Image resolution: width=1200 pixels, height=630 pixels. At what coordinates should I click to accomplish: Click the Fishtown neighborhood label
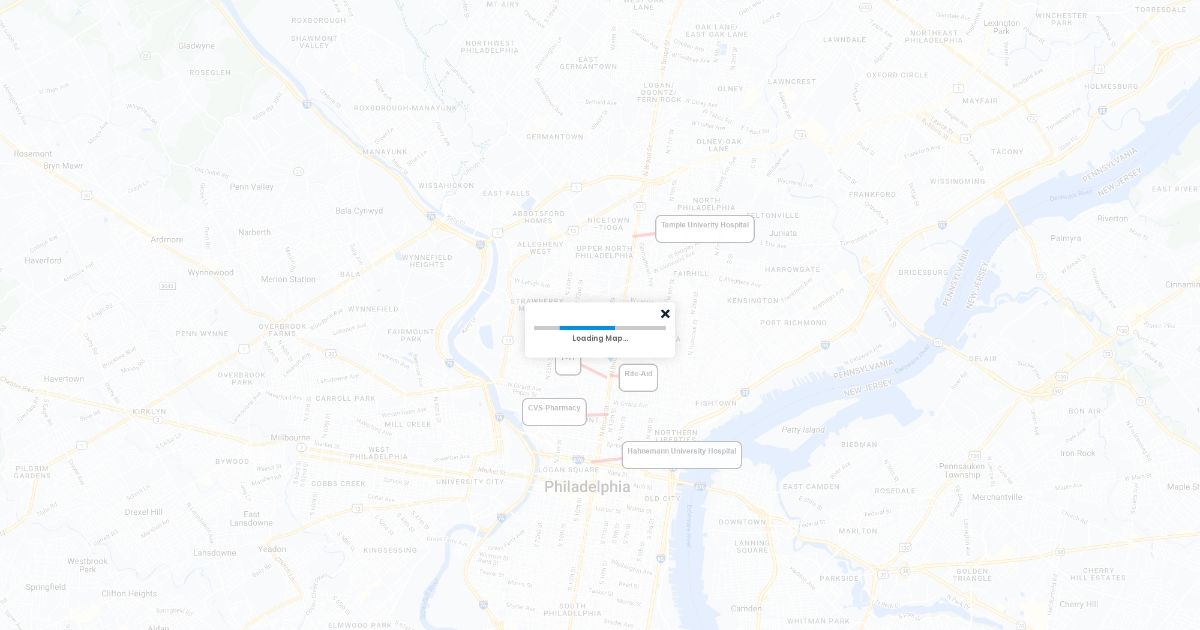(x=715, y=403)
